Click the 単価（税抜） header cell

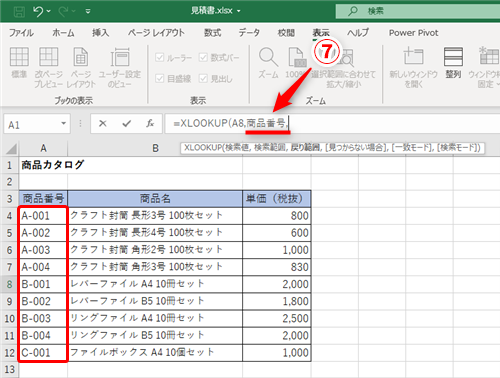click(x=277, y=199)
